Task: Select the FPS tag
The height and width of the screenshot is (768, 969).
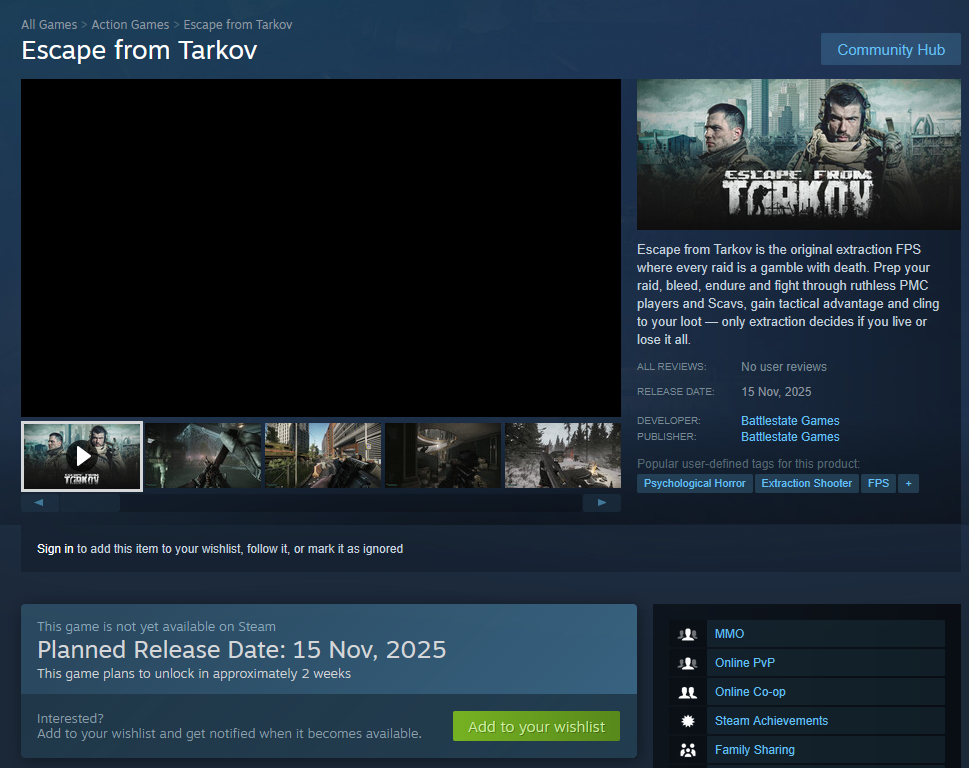Action: click(x=878, y=483)
